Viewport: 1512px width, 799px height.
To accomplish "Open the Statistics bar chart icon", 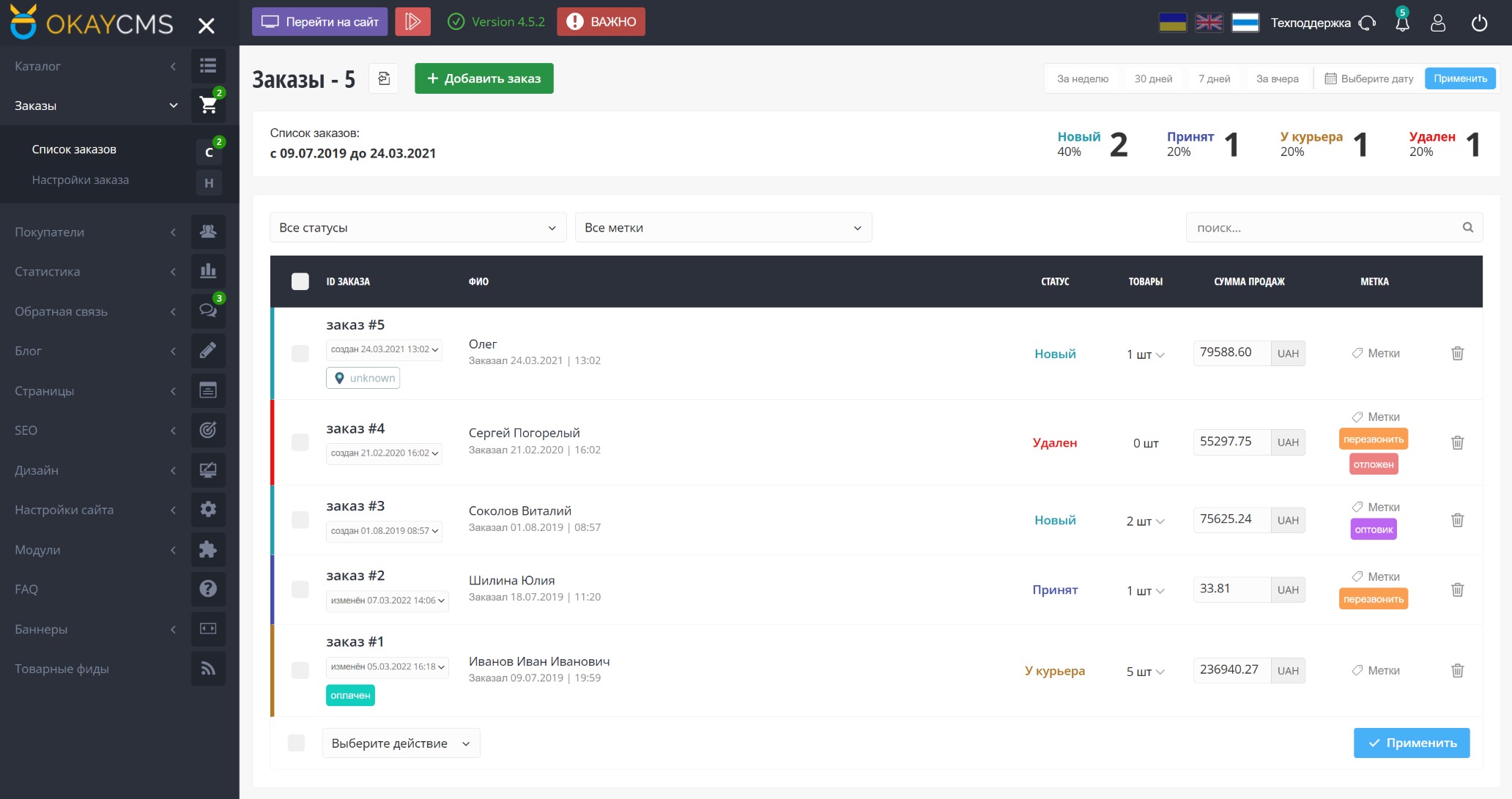I will point(208,271).
